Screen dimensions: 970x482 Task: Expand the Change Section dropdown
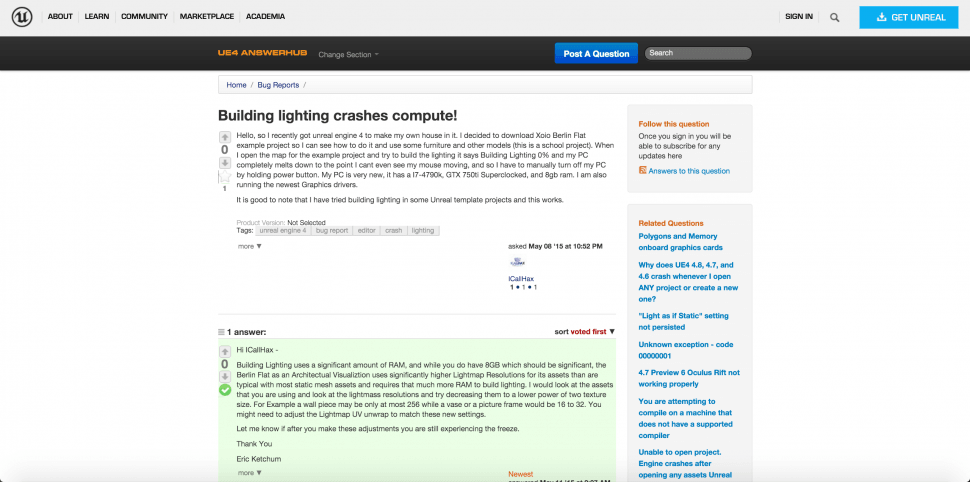tap(348, 54)
